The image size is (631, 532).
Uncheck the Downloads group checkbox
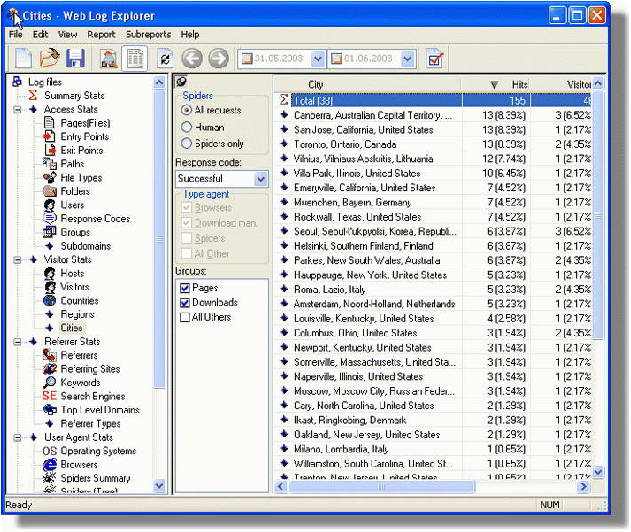[x=185, y=303]
